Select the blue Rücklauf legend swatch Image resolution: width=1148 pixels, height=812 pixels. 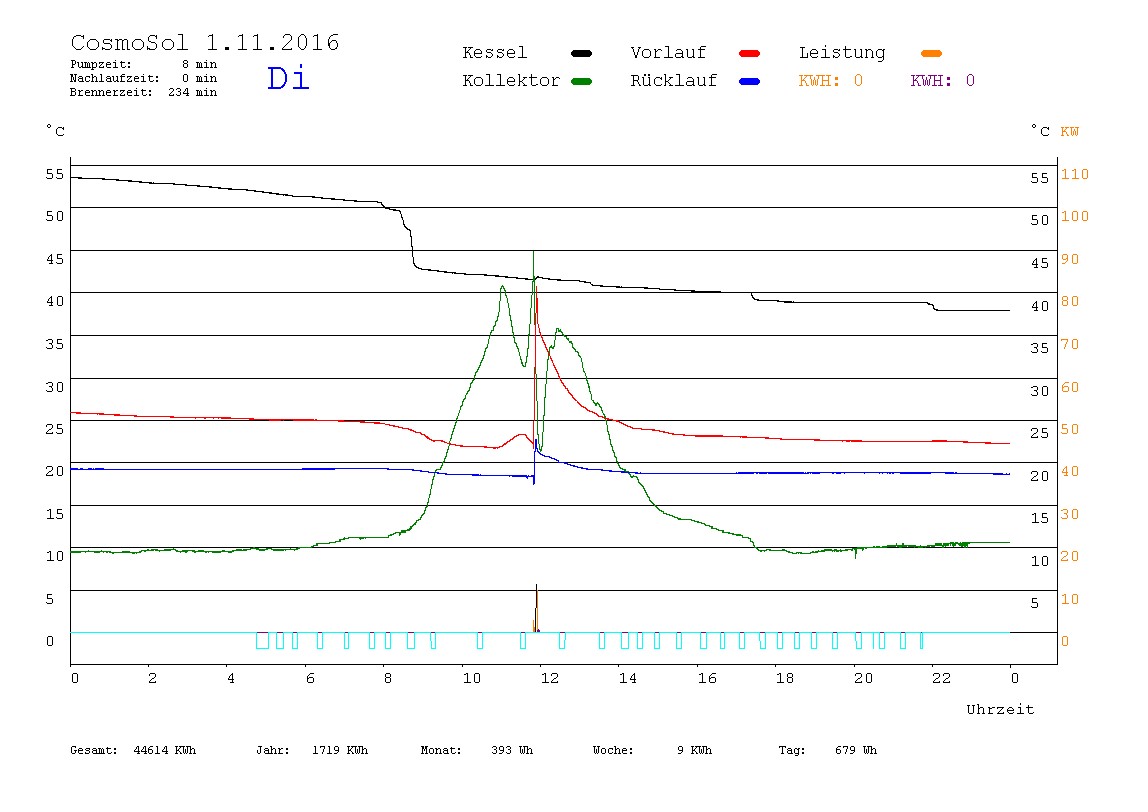[750, 81]
